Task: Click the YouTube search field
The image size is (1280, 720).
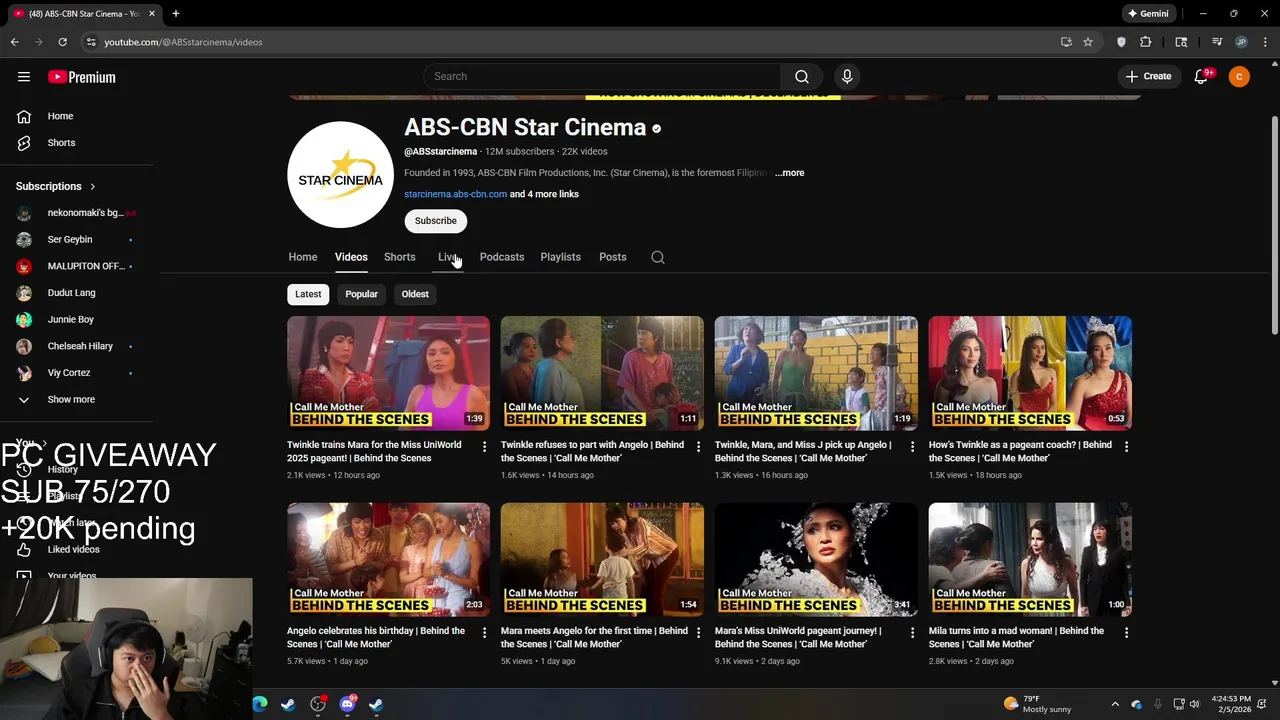Action: tap(603, 77)
